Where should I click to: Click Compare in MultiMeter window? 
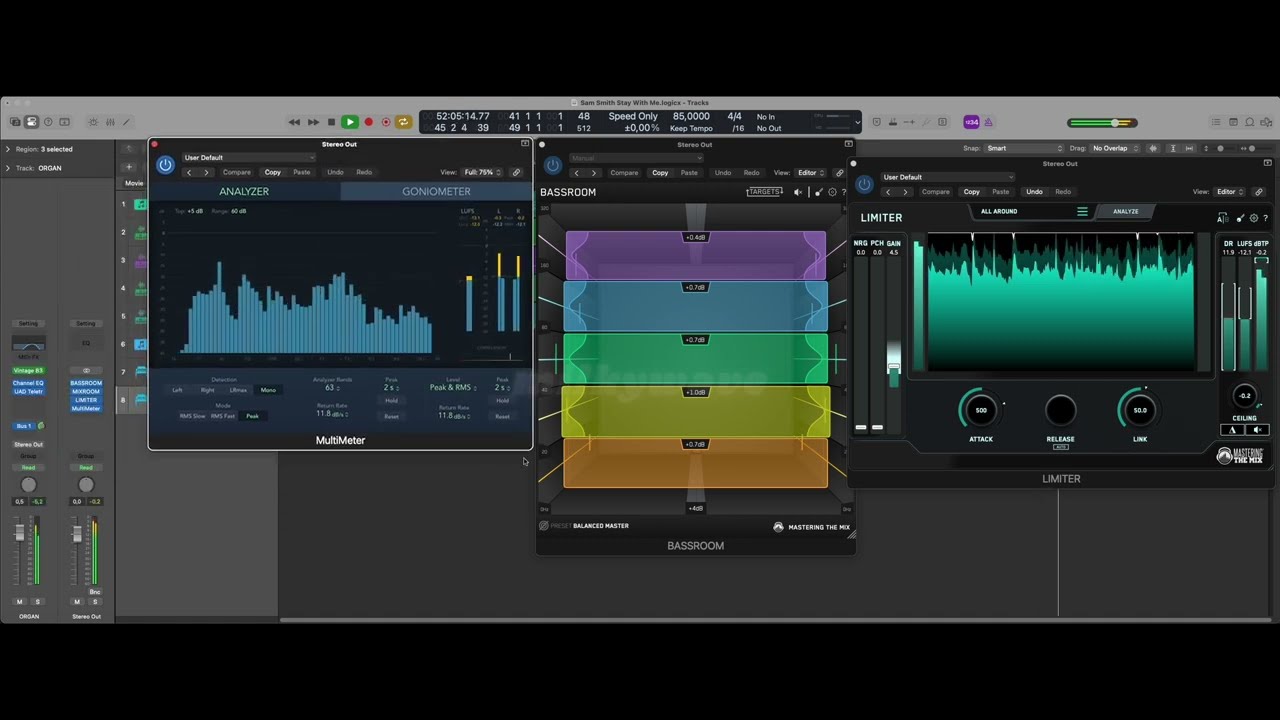tap(237, 172)
